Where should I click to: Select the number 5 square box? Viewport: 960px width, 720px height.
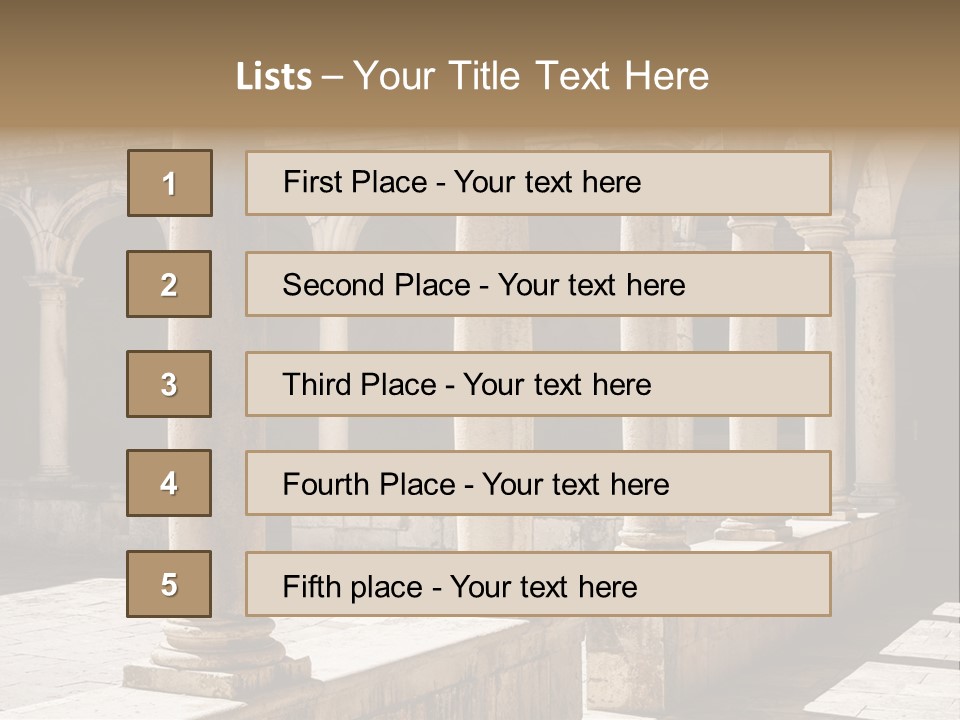point(169,584)
